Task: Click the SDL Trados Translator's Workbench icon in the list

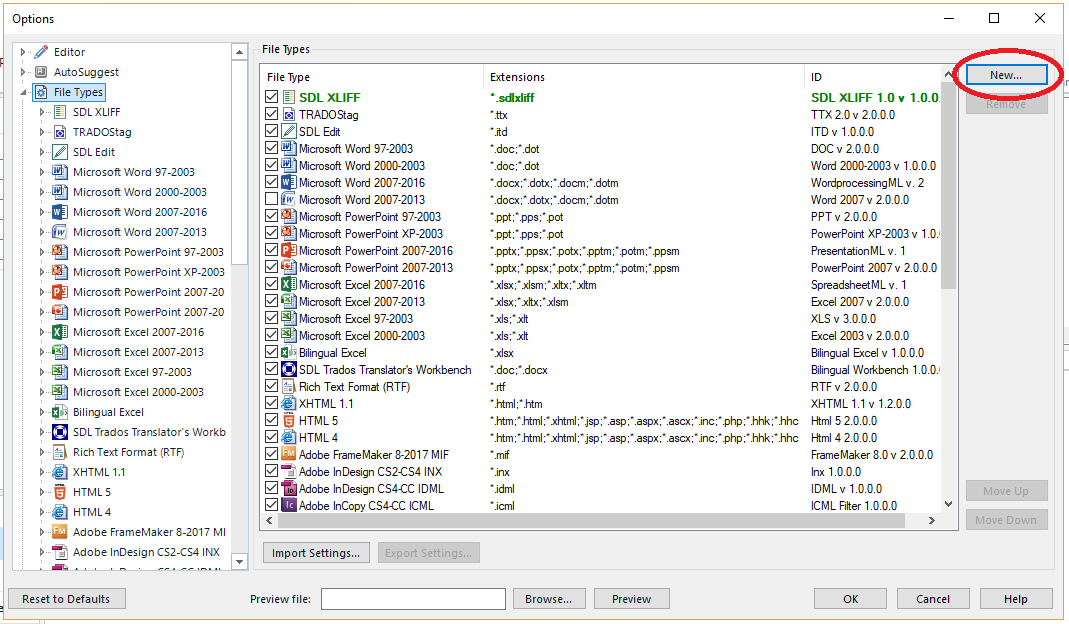Action: click(288, 370)
